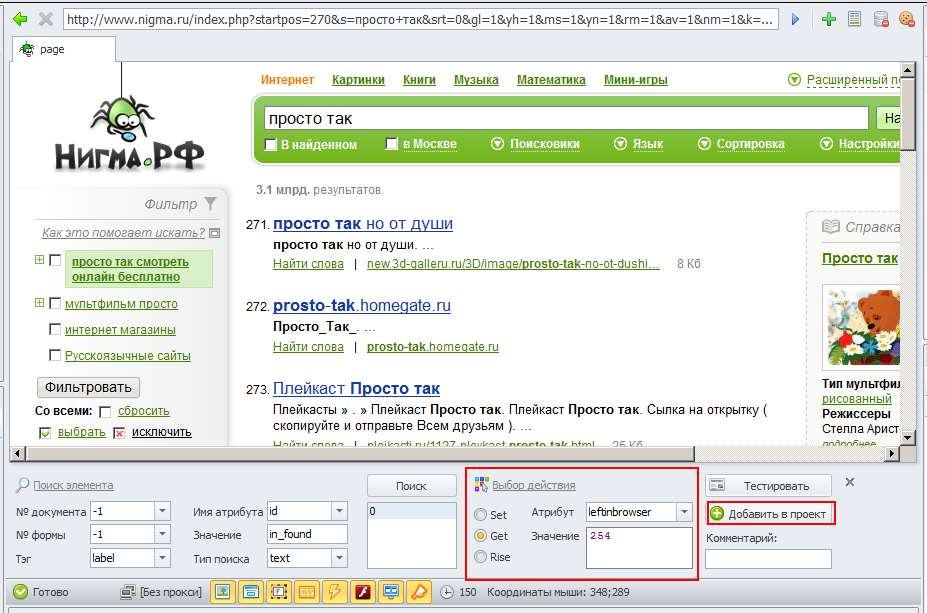Click the Фильтр funnel icon
927x613 pixels.
[x=210, y=204]
